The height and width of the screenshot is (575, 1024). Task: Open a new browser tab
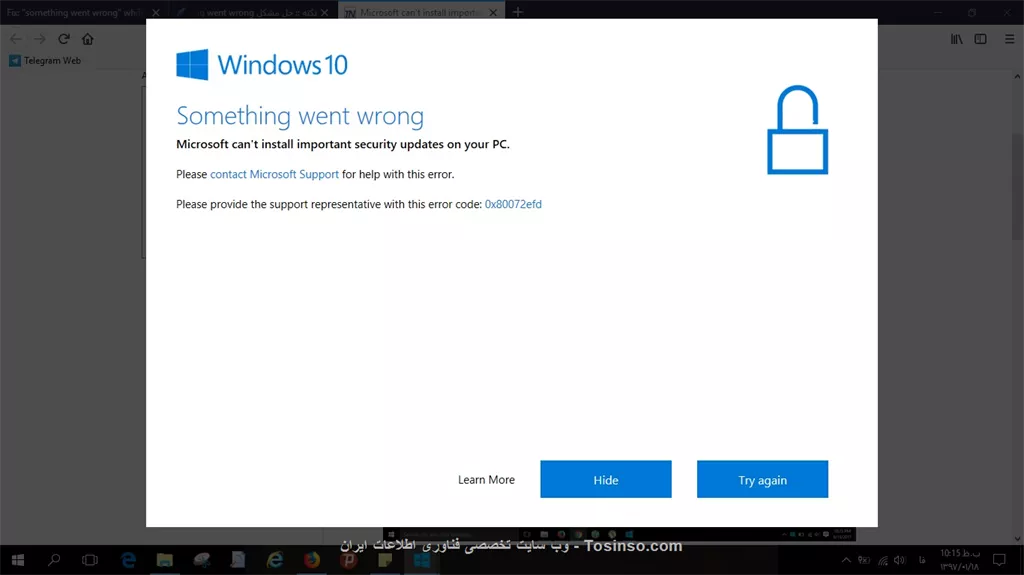(518, 12)
